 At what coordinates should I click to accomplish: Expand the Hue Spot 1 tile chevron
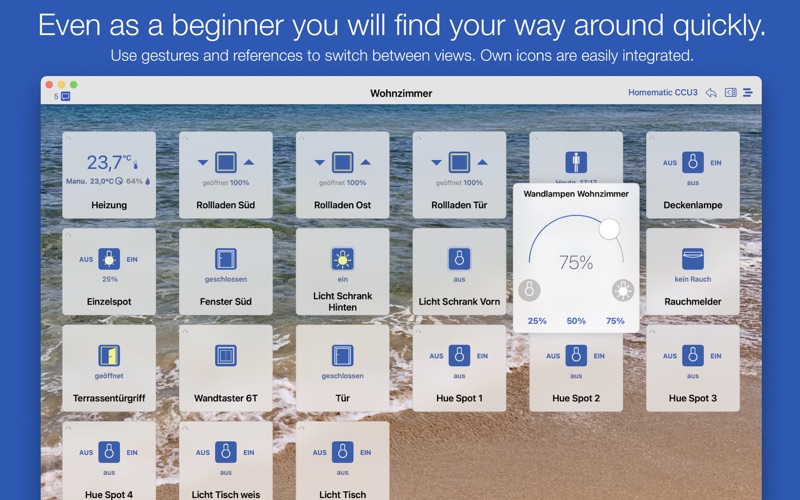418,331
